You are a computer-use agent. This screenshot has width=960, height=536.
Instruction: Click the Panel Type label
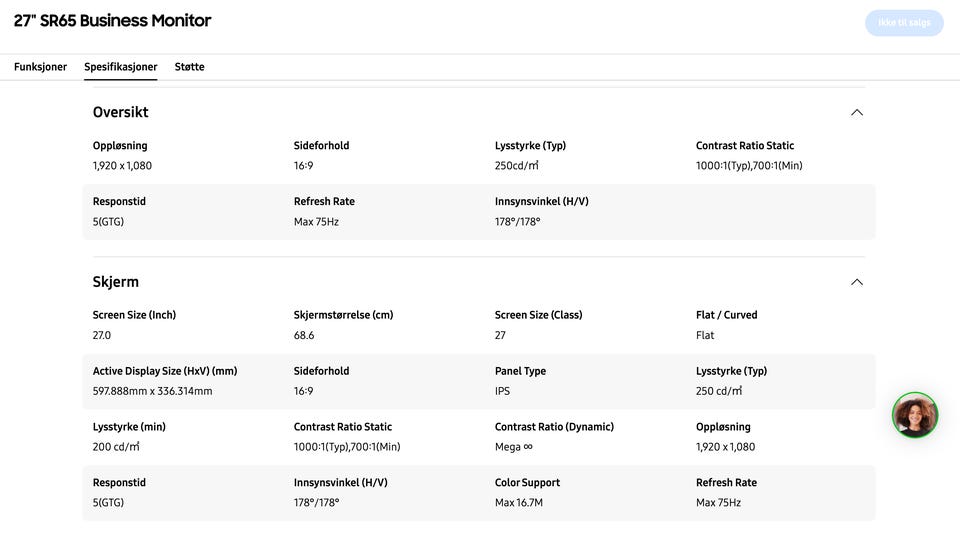tap(520, 371)
